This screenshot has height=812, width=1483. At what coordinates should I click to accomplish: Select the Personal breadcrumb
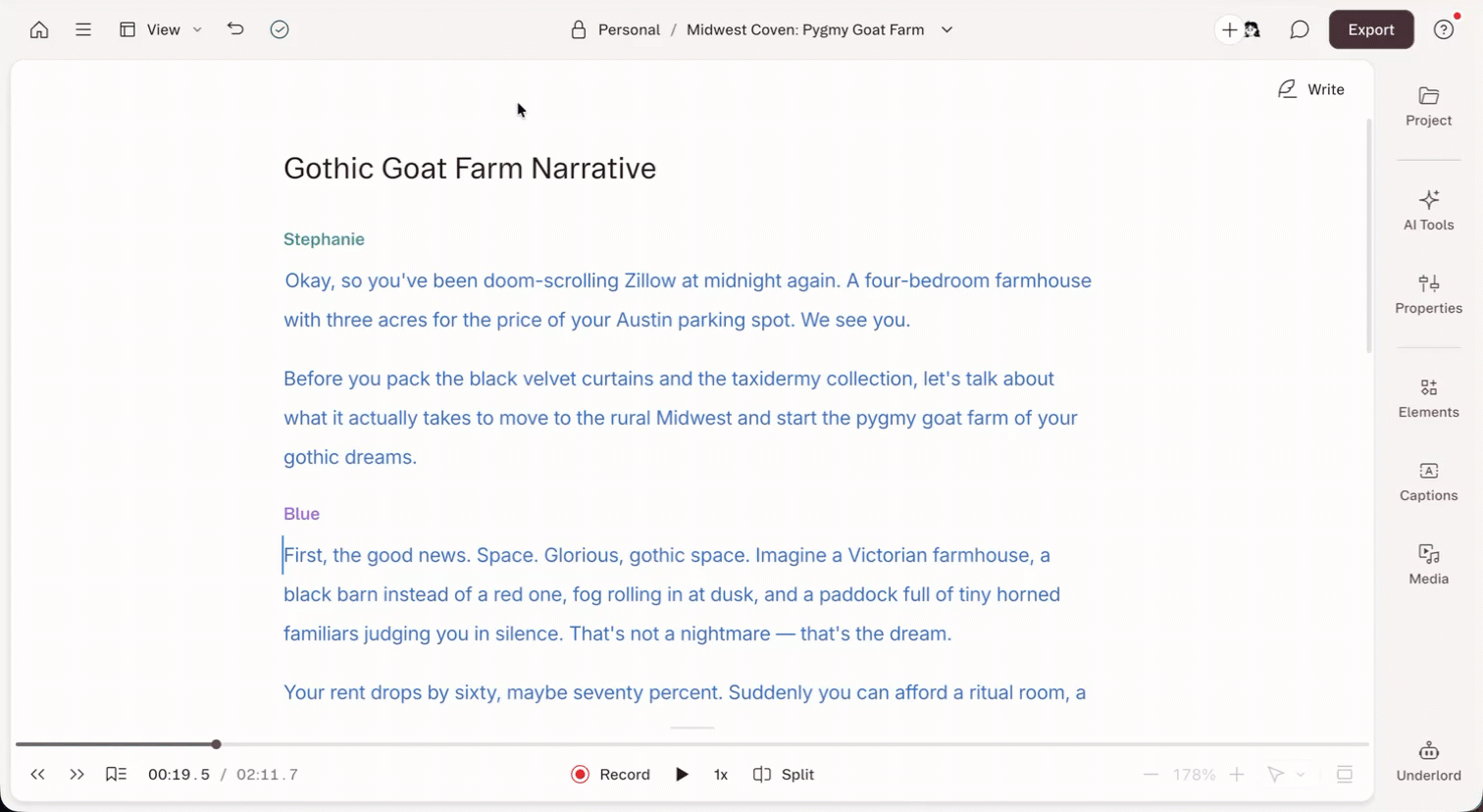pos(629,29)
